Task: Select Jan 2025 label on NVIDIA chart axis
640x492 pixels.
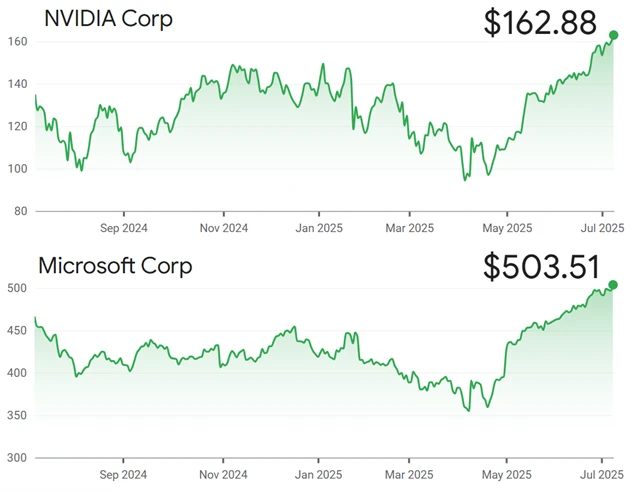Action: click(x=319, y=228)
